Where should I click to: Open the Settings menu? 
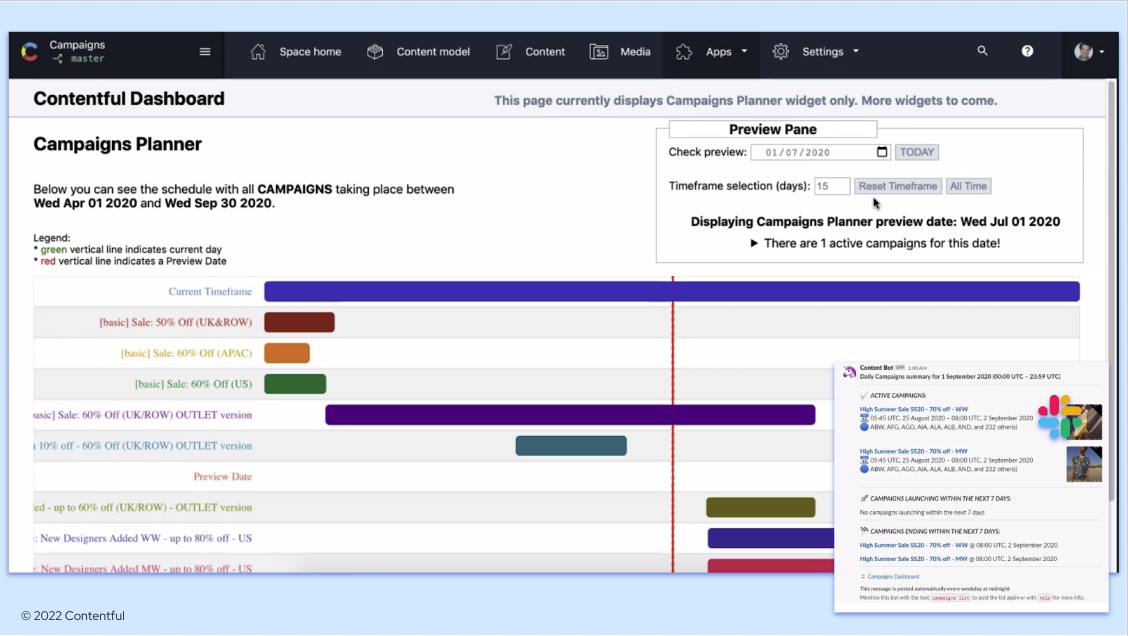[822, 52]
